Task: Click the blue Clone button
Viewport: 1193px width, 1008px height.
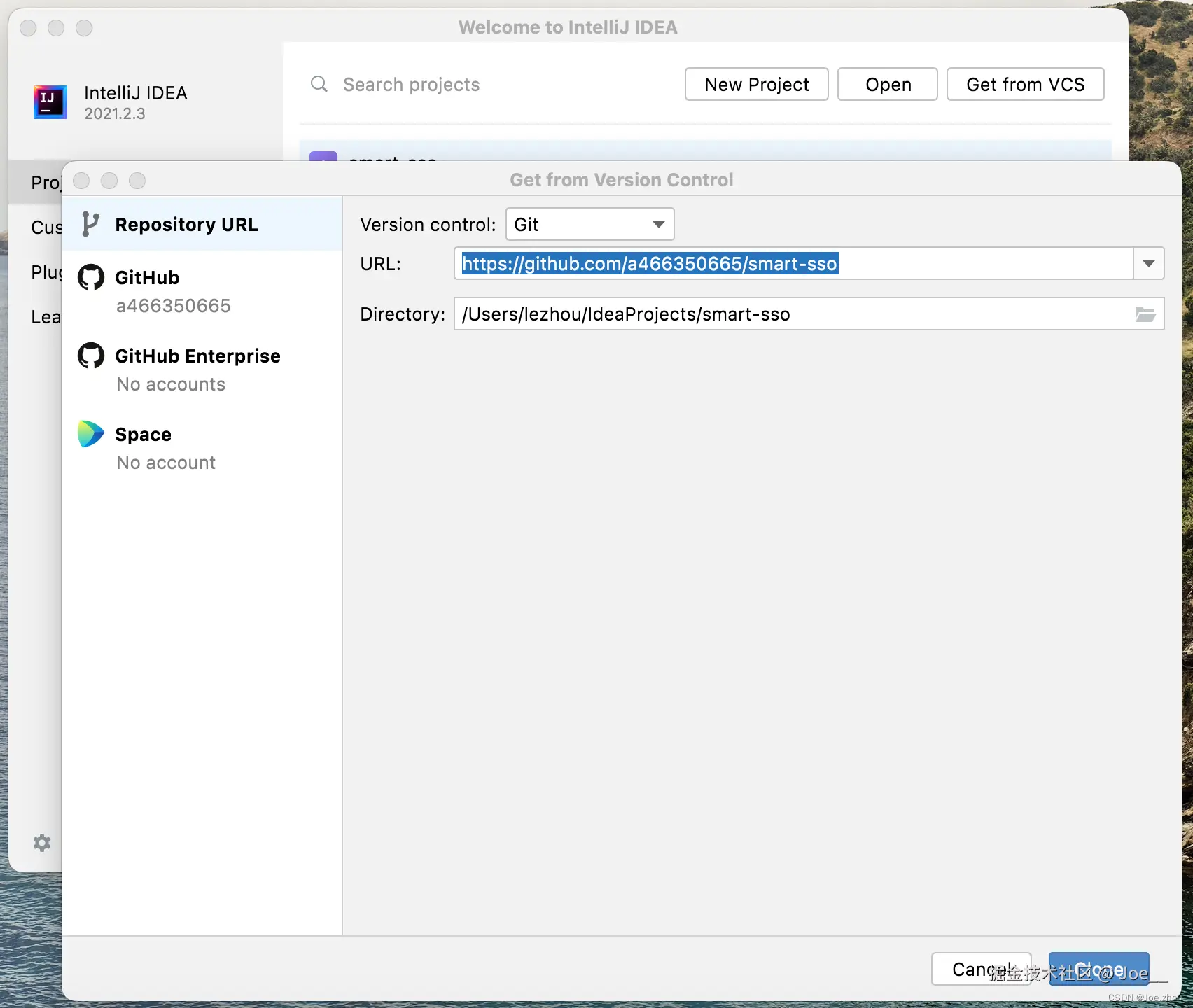Action: tap(1099, 969)
